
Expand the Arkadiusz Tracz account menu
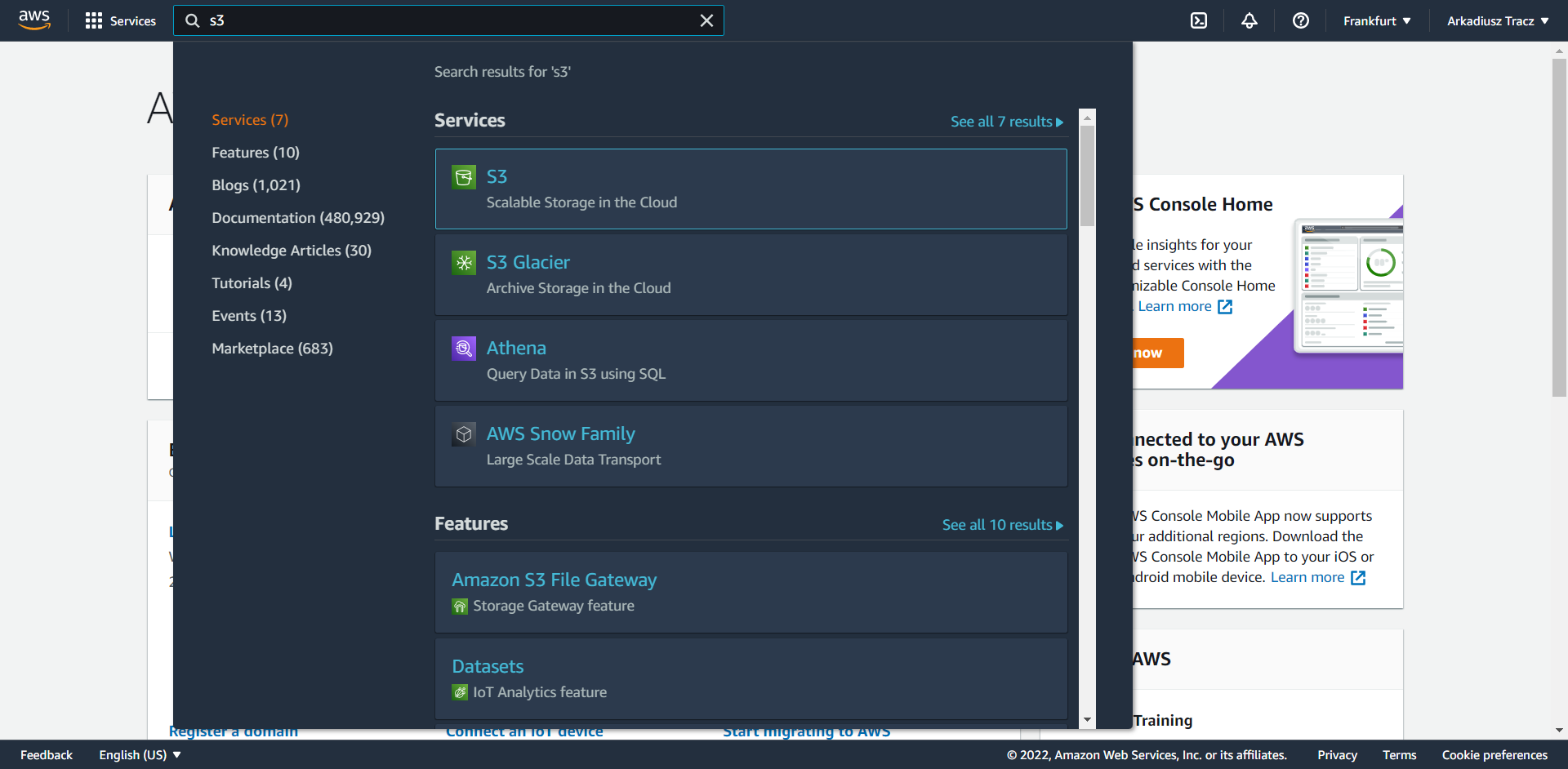(x=1498, y=21)
